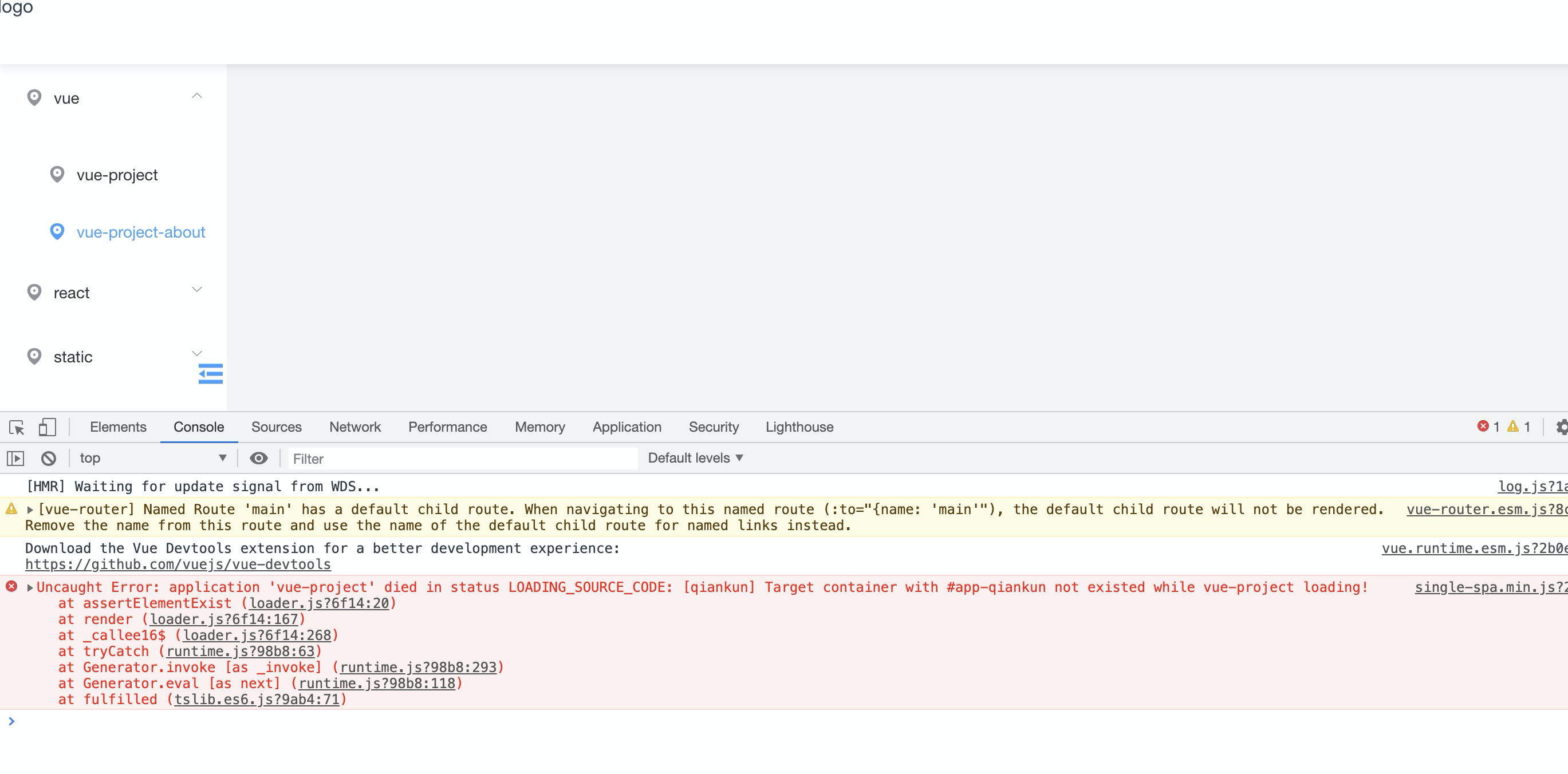Click the console Filter input field

click(463, 459)
